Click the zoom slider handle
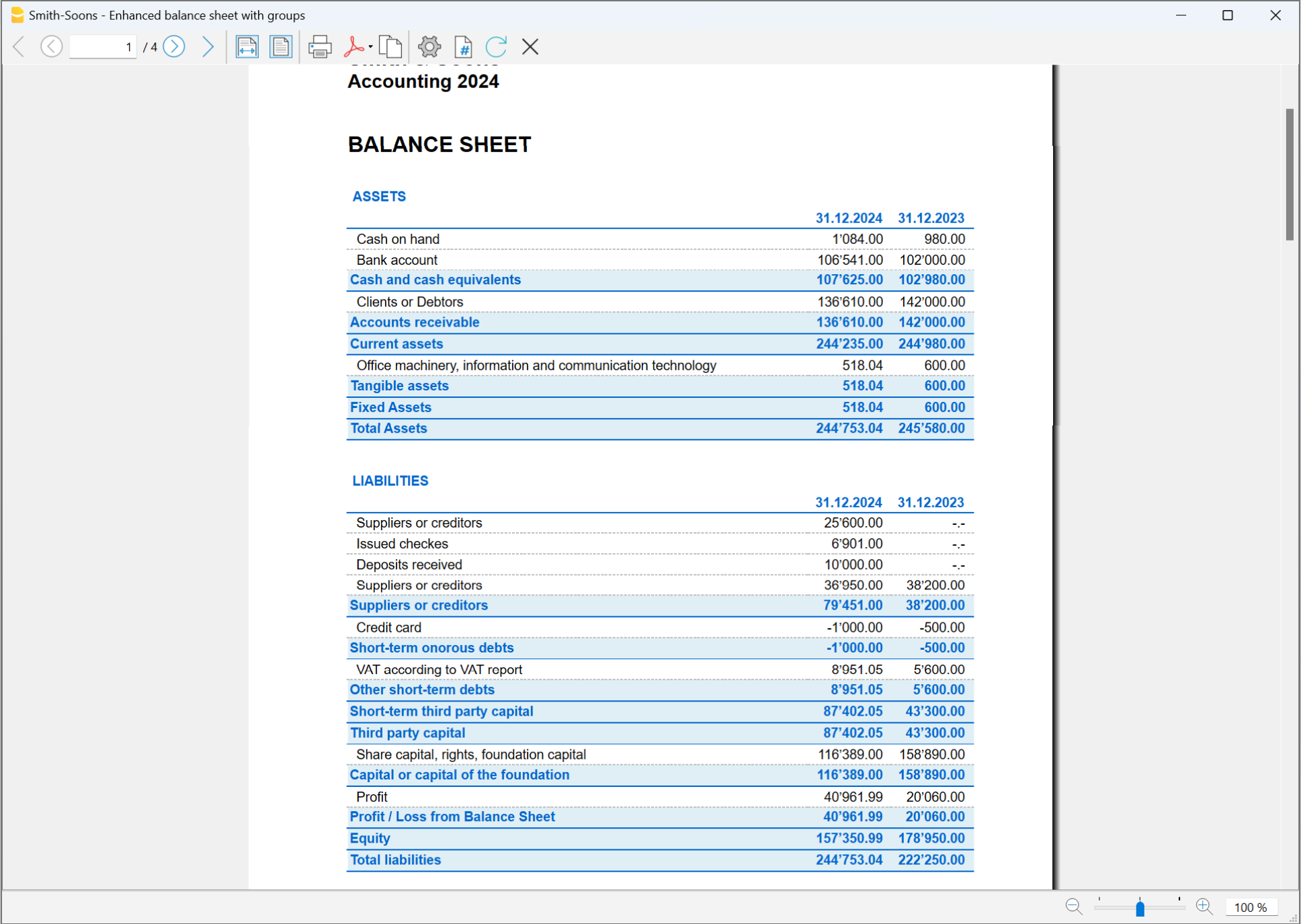The image size is (1301, 924). click(1140, 908)
